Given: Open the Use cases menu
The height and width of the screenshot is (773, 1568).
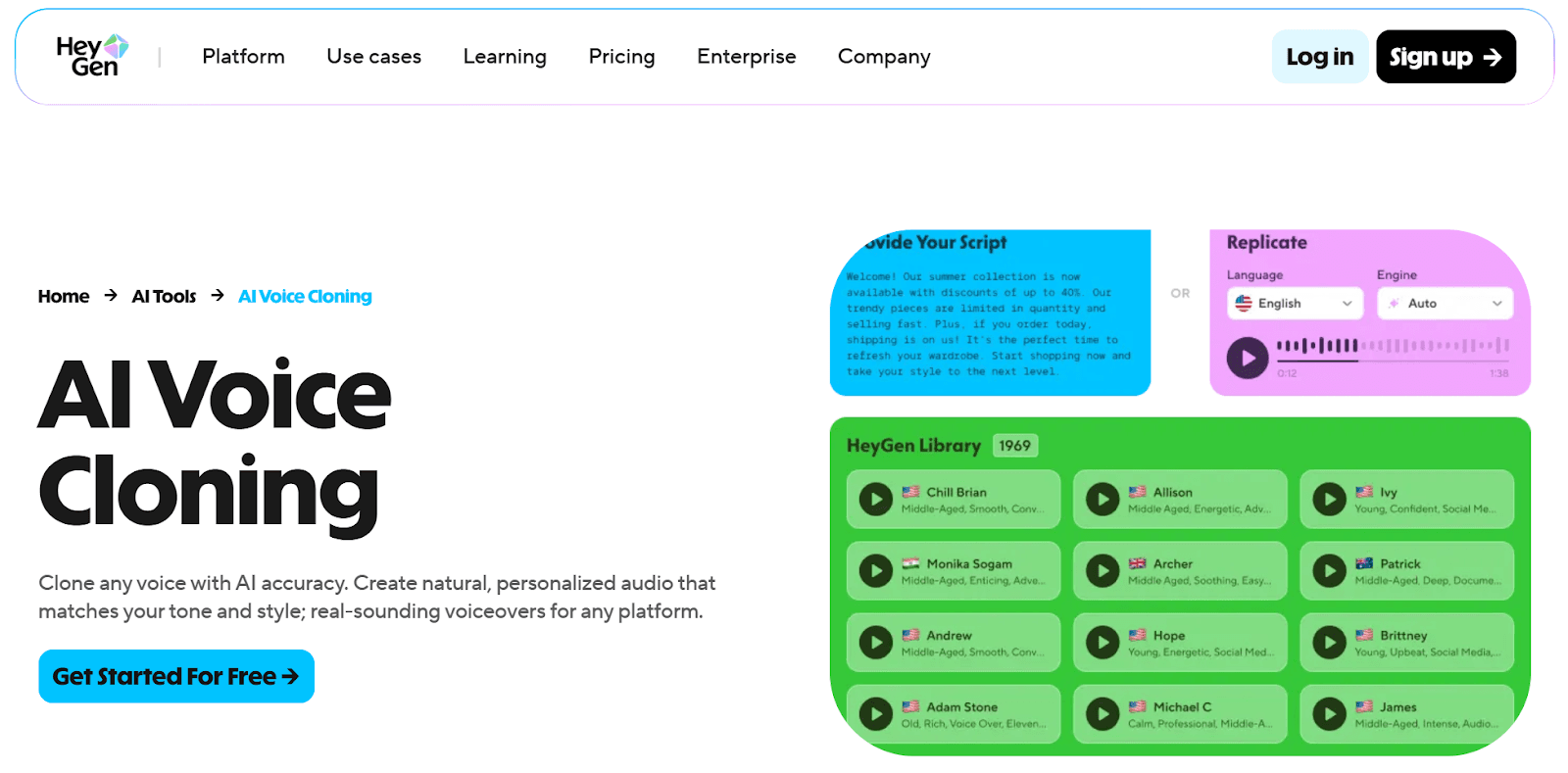Looking at the screenshot, I should [x=373, y=57].
